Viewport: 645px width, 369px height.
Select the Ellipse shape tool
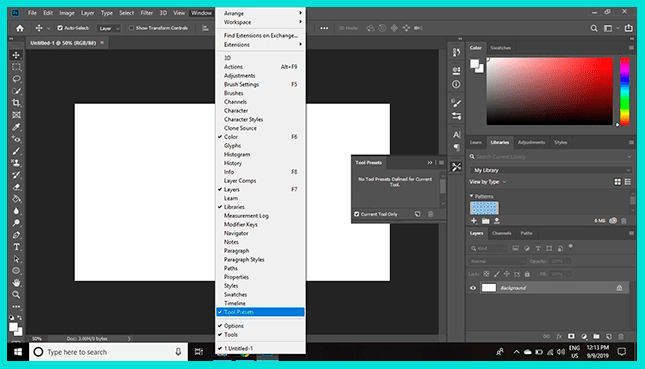tap(16, 271)
